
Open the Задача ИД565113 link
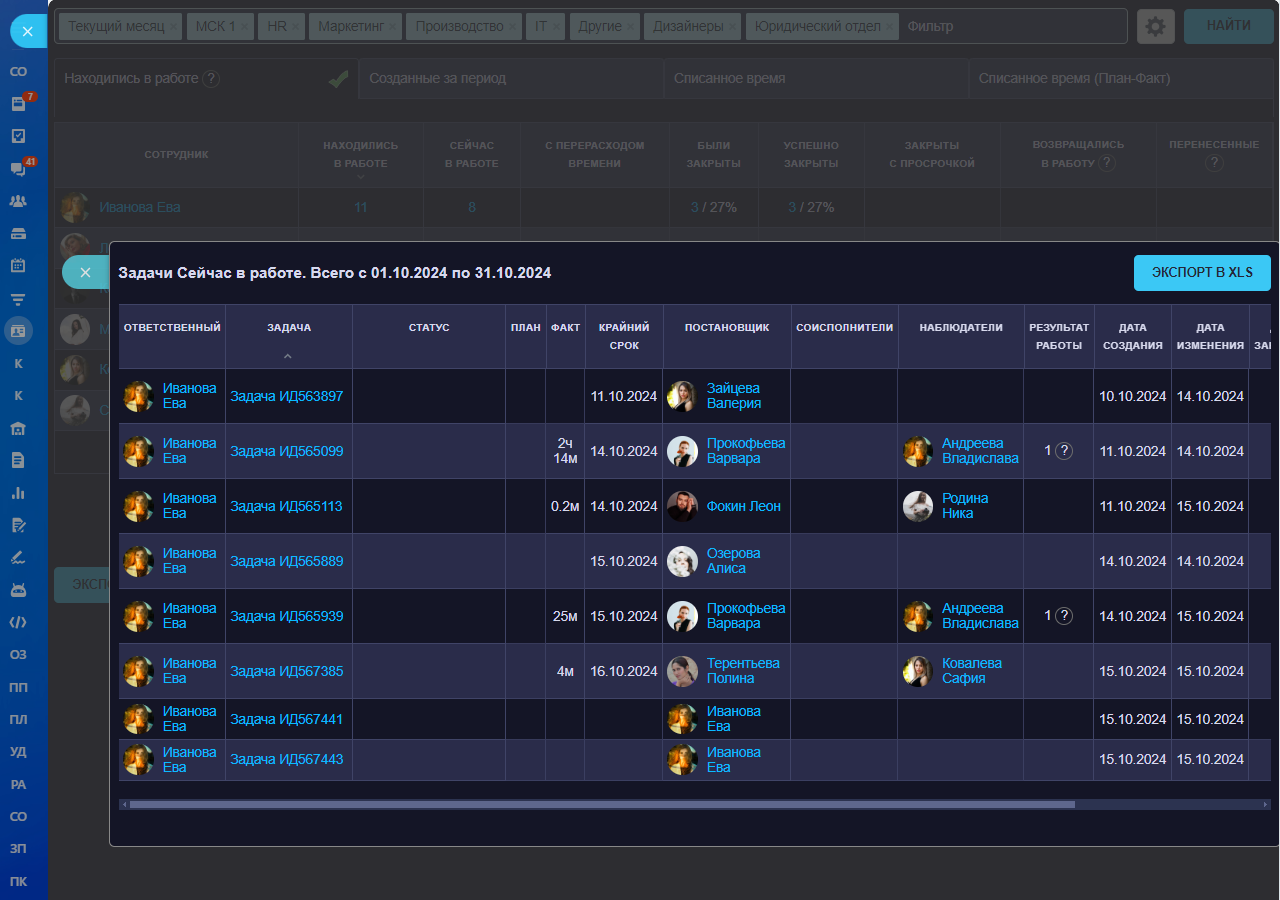[x=286, y=506]
